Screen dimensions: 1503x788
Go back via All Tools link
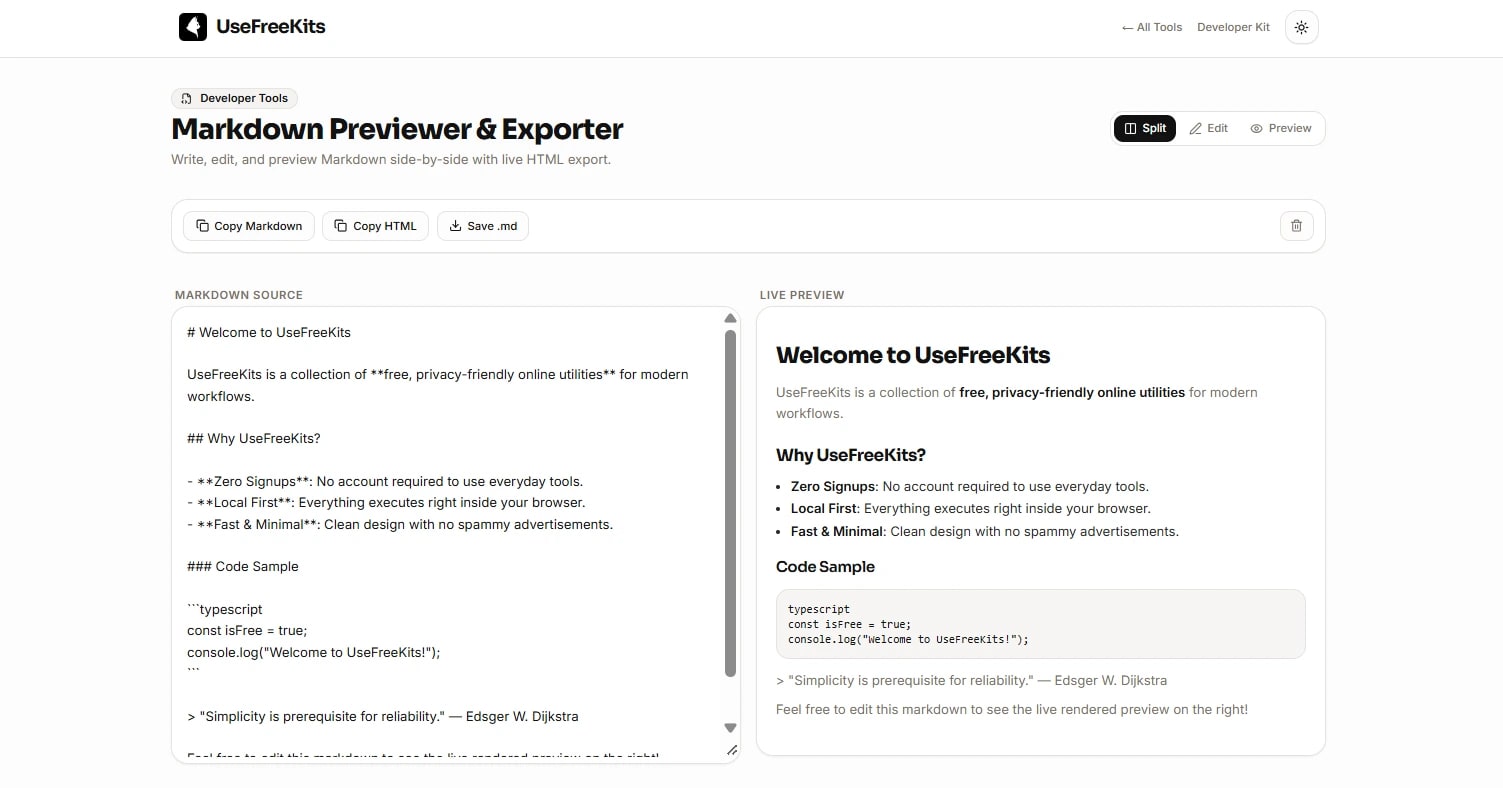point(1152,27)
